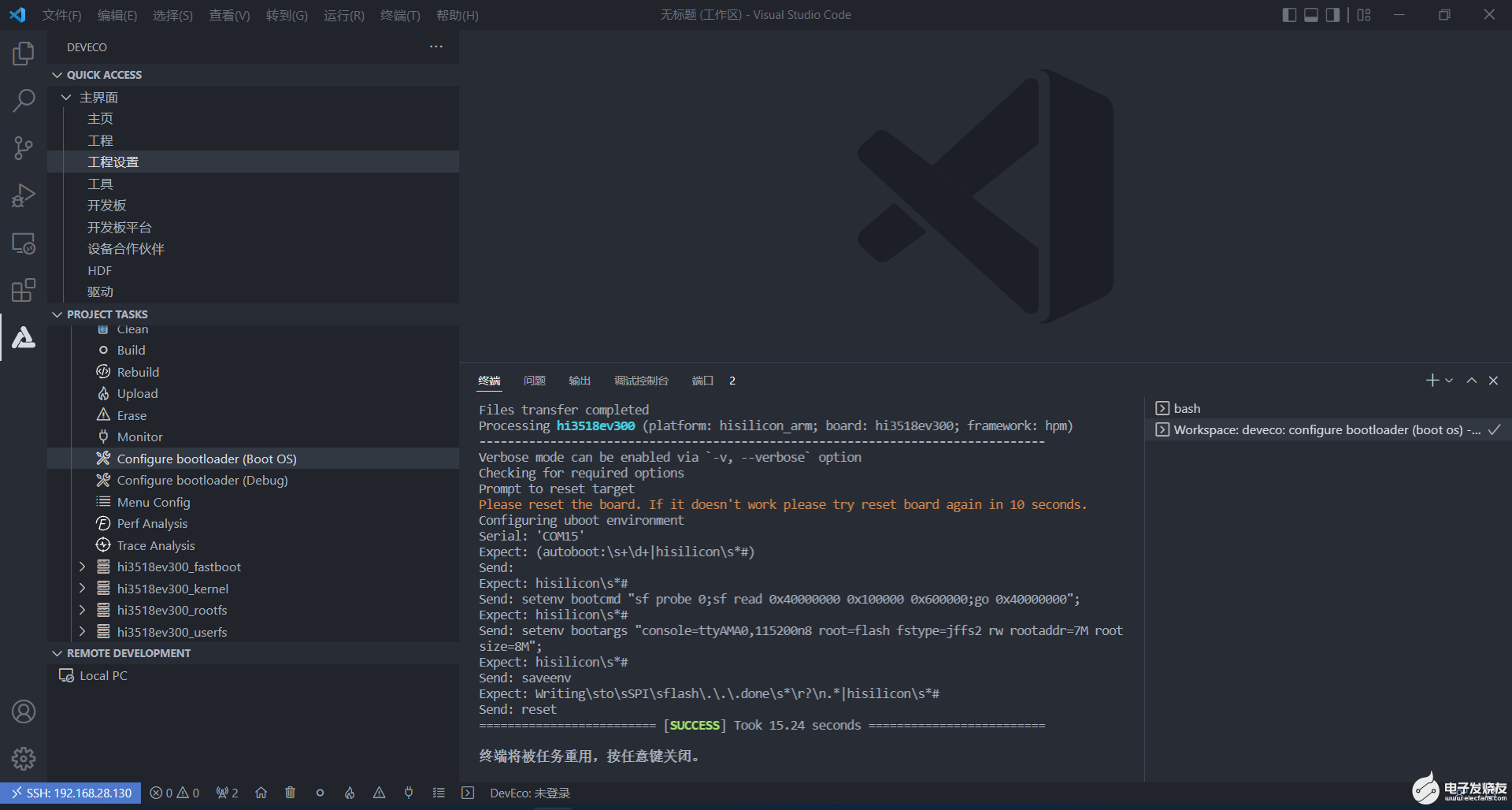This screenshot has width=1512, height=810.
Task: Switch to the 问题 panel tab
Action: tap(535, 381)
